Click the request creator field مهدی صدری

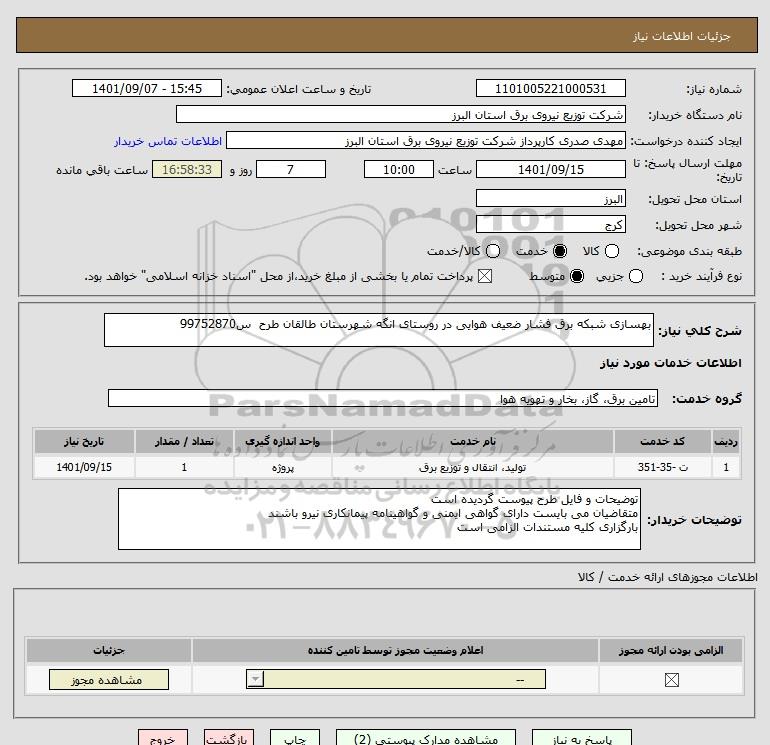coord(426,140)
